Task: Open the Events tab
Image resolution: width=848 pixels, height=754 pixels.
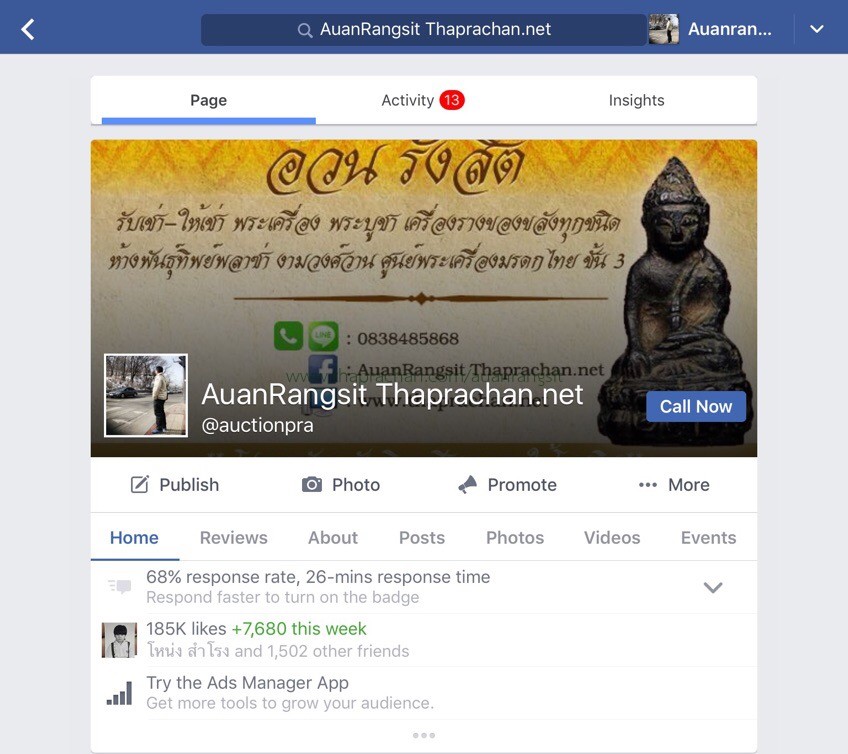Action: point(708,537)
